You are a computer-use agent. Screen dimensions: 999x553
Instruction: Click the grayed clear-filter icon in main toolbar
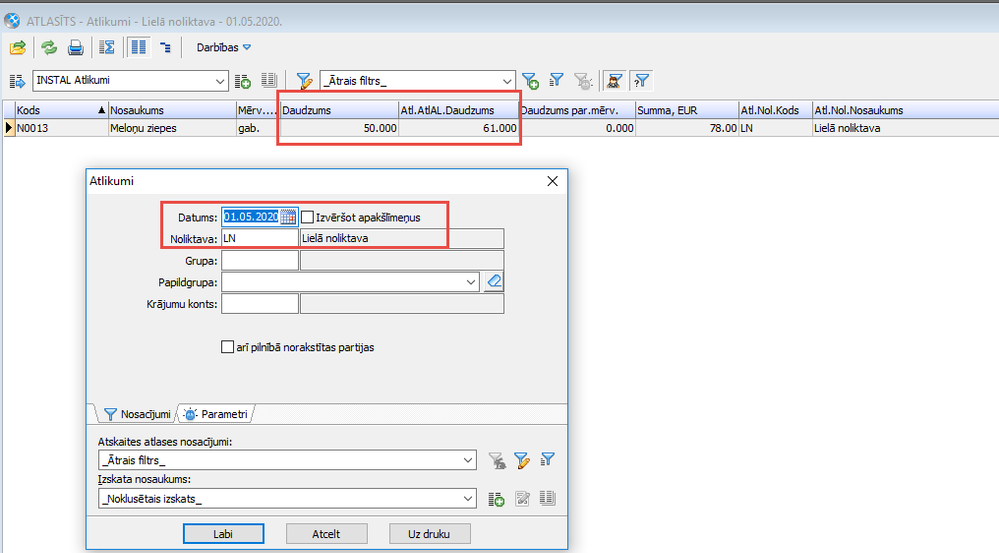[x=583, y=81]
